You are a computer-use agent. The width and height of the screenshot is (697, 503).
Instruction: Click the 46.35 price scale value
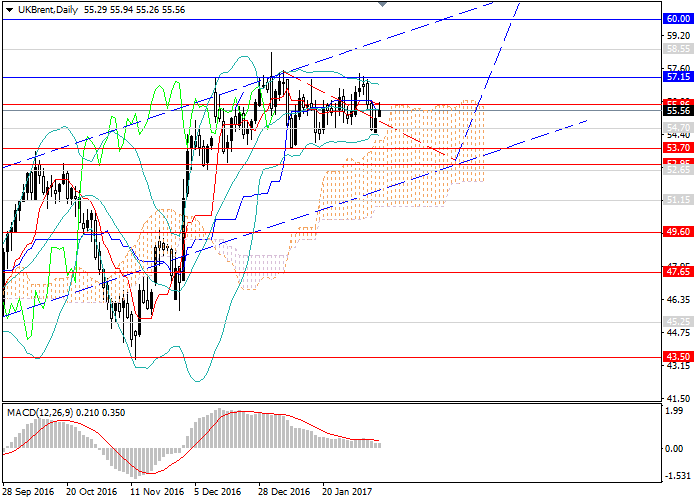coord(678,300)
